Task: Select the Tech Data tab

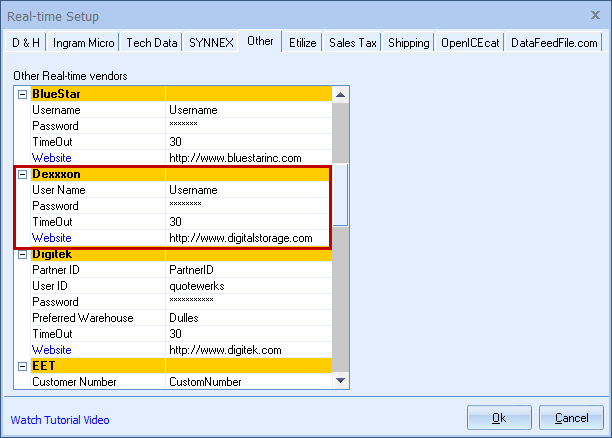Action: click(x=152, y=42)
